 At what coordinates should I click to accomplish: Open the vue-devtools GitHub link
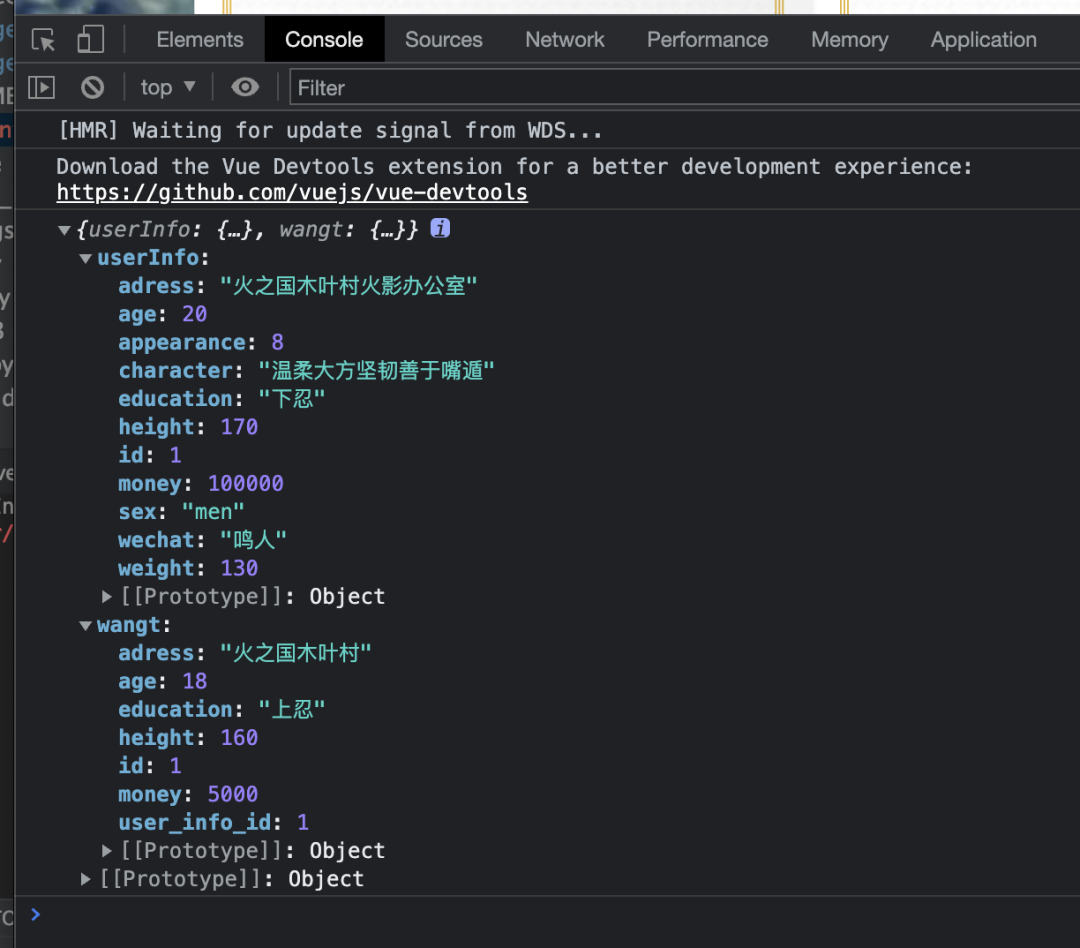coord(292,192)
